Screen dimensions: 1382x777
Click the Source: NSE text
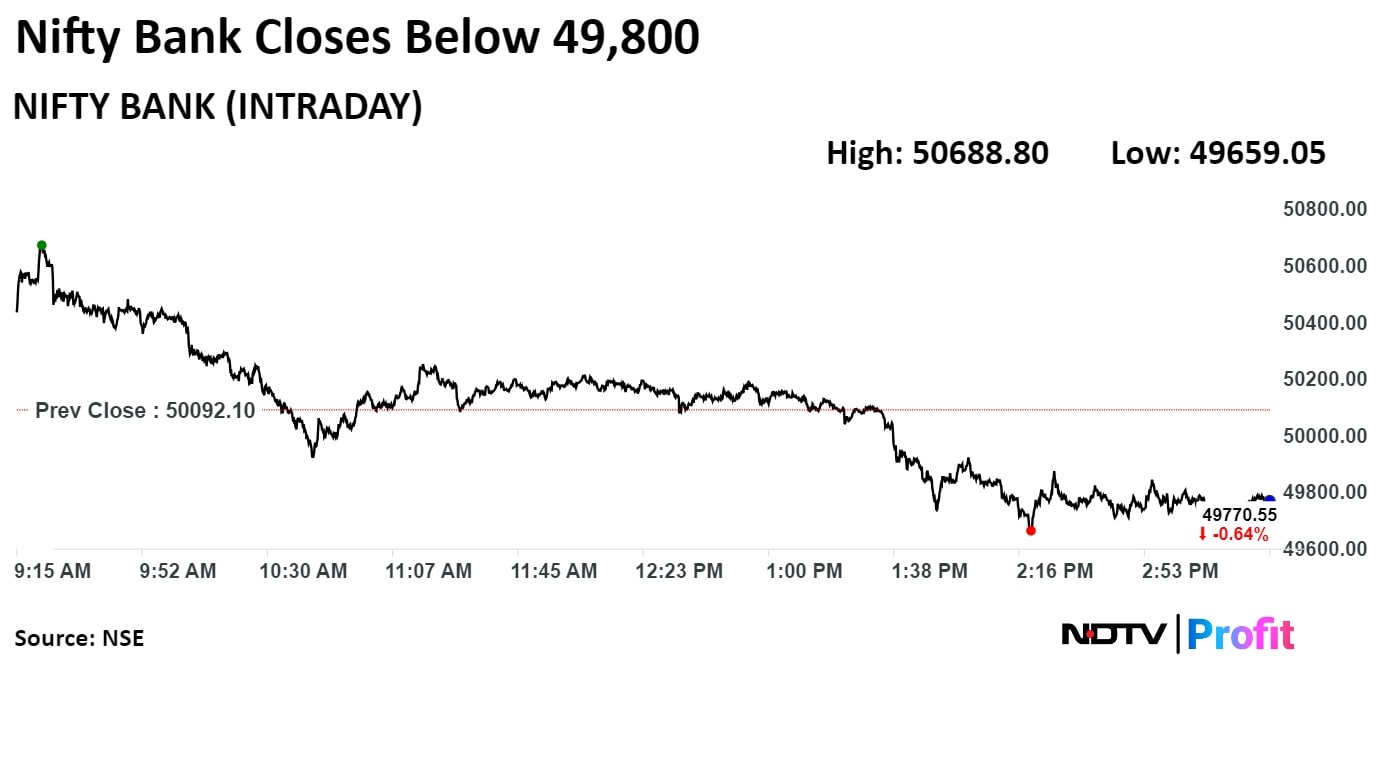coord(79,638)
